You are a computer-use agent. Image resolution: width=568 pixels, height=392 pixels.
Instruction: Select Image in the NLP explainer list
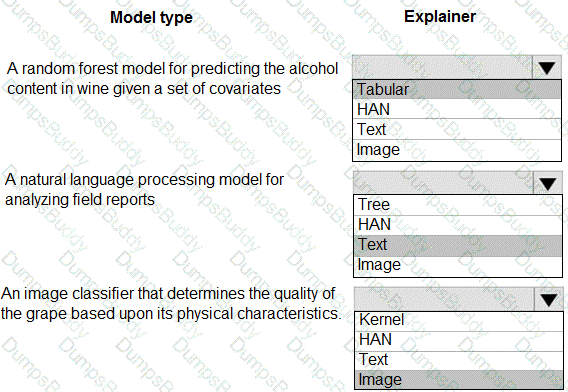click(x=458, y=265)
